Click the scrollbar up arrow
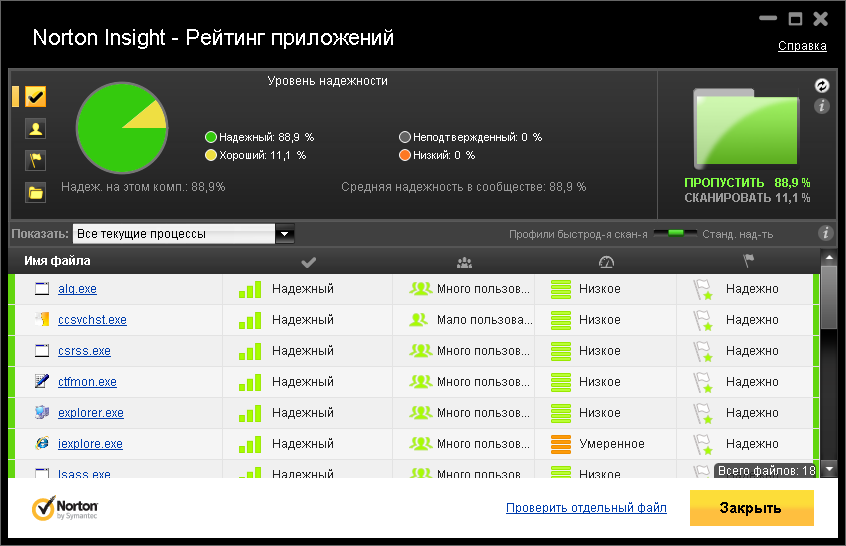The width and height of the screenshot is (846, 546). tap(829, 257)
